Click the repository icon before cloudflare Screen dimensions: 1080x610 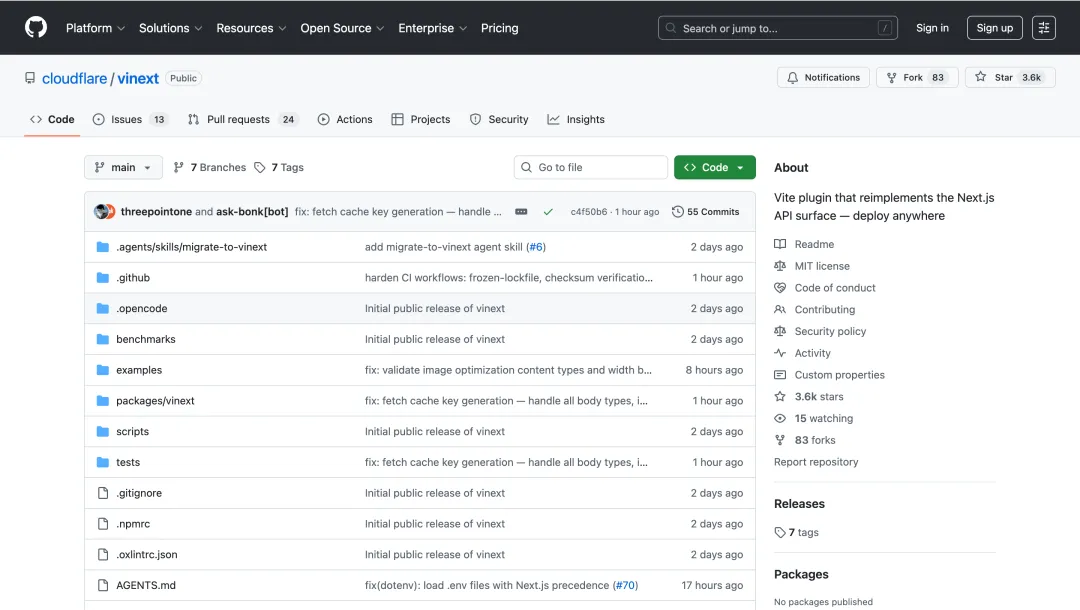tap(30, 78)
